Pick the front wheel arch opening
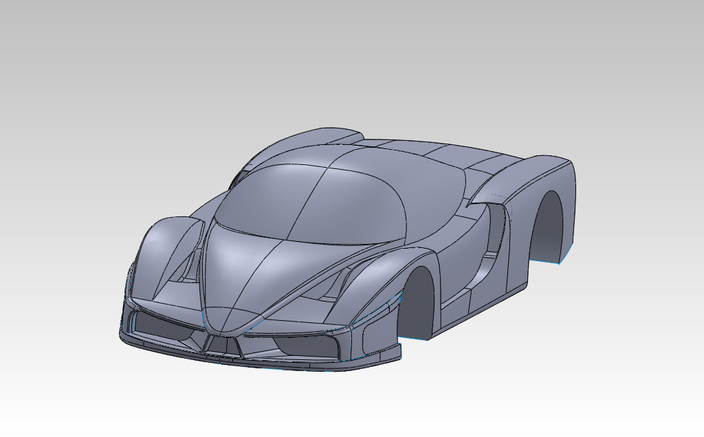 coord(418,303)
